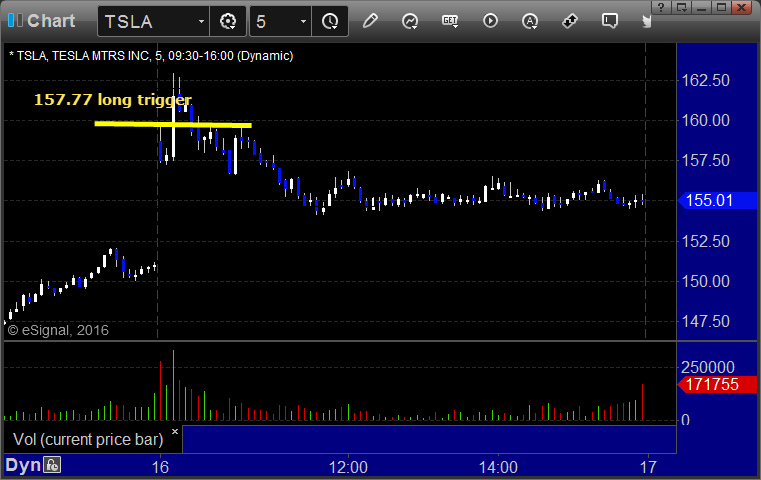This screenshot has width=761, height=480.
Task: Click the interval field showing 5
Action: [273, 21]
